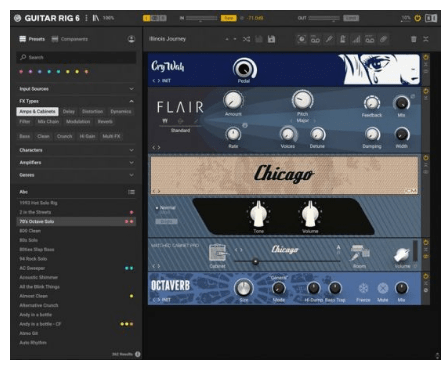Click the Multi FX tag button
447x365 pixels.
[111, 136]
